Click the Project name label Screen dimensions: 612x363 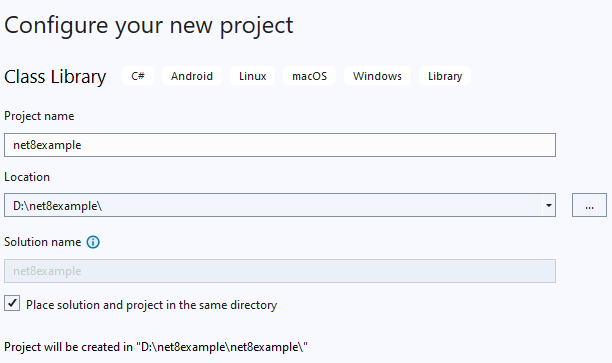(x=39, y=116)
